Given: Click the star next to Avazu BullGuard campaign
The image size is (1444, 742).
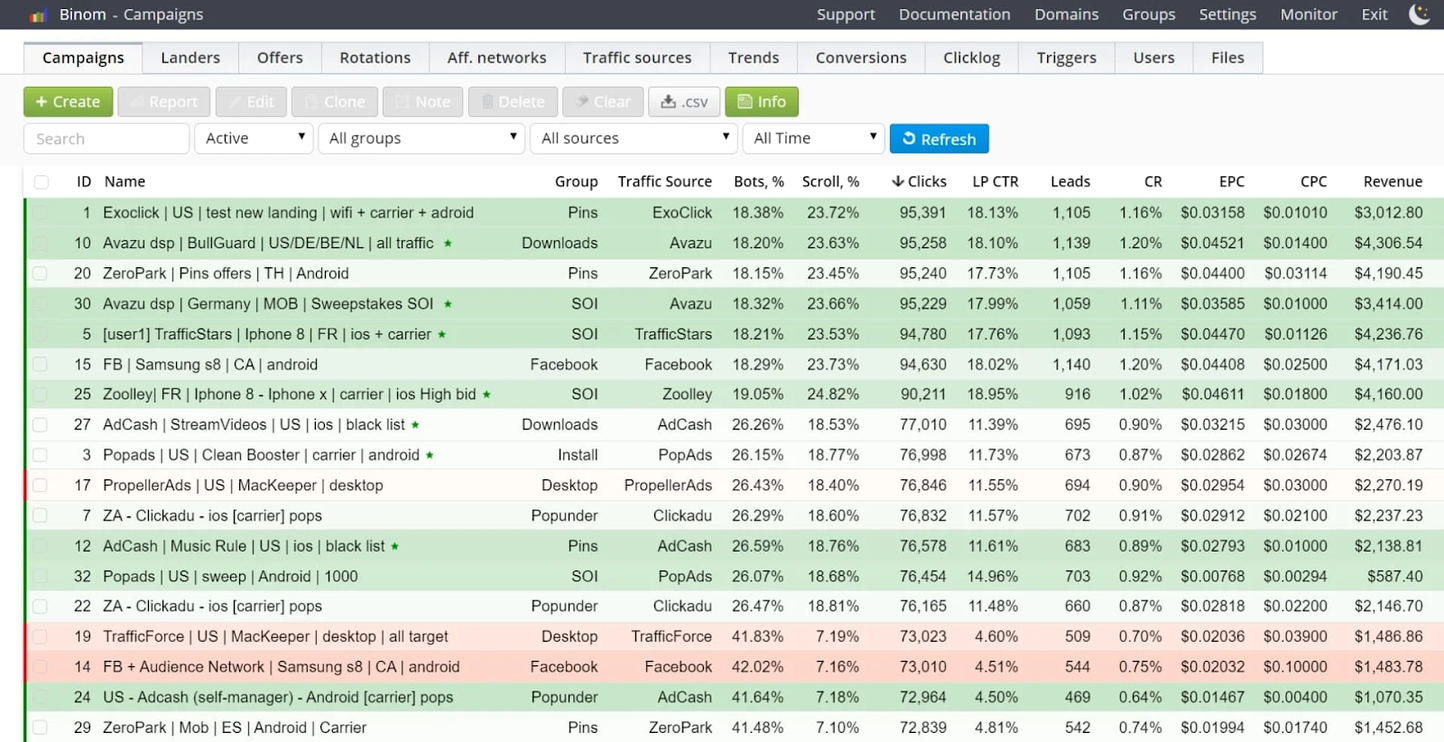Looking at the screenshot, I should tap(448, 243).
